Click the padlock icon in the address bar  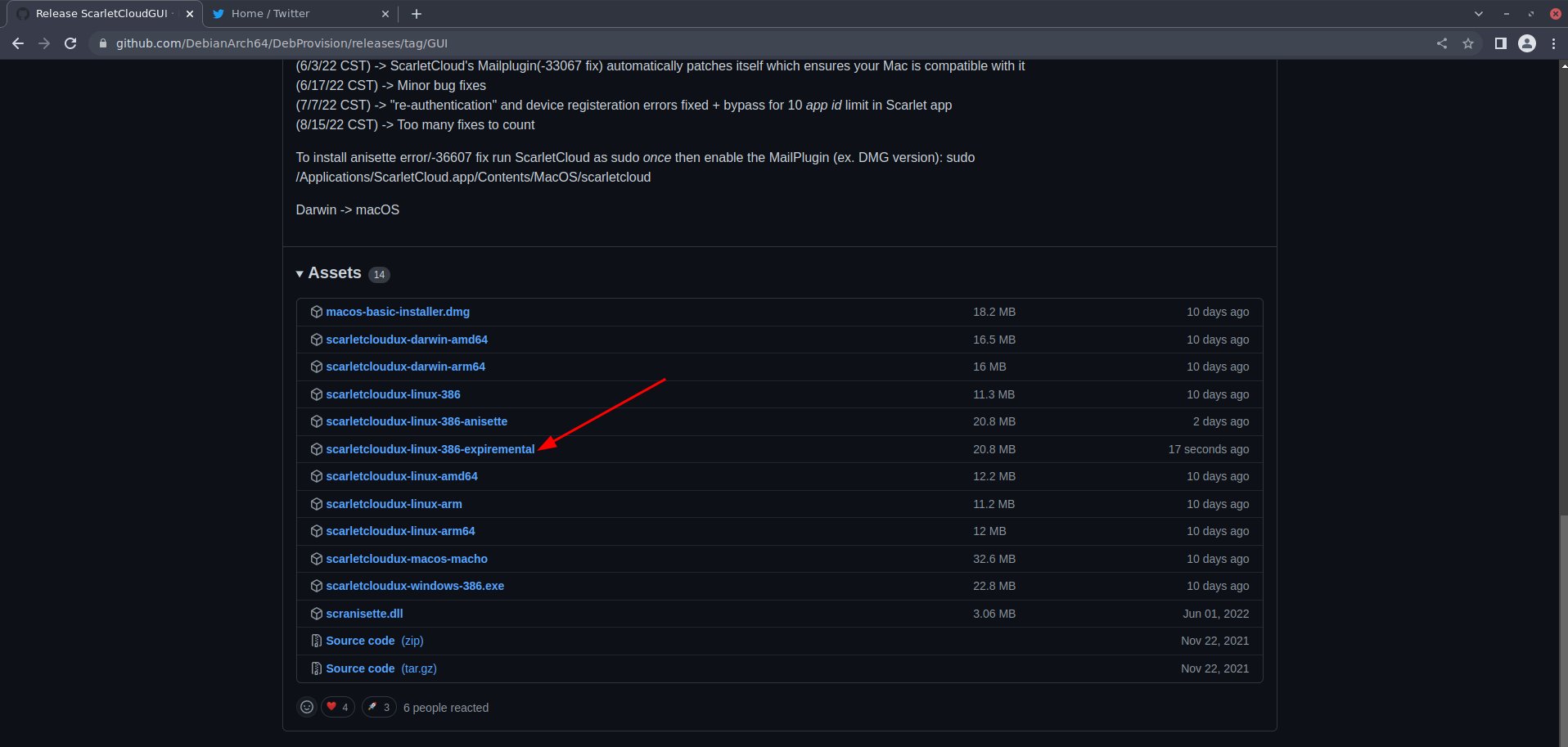click(102, 43)
